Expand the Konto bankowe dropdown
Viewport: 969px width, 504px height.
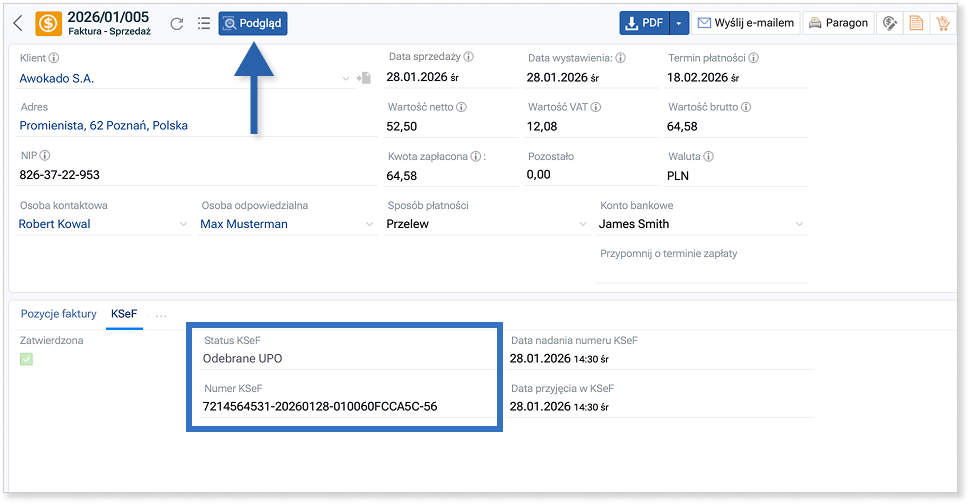(798, 225)
